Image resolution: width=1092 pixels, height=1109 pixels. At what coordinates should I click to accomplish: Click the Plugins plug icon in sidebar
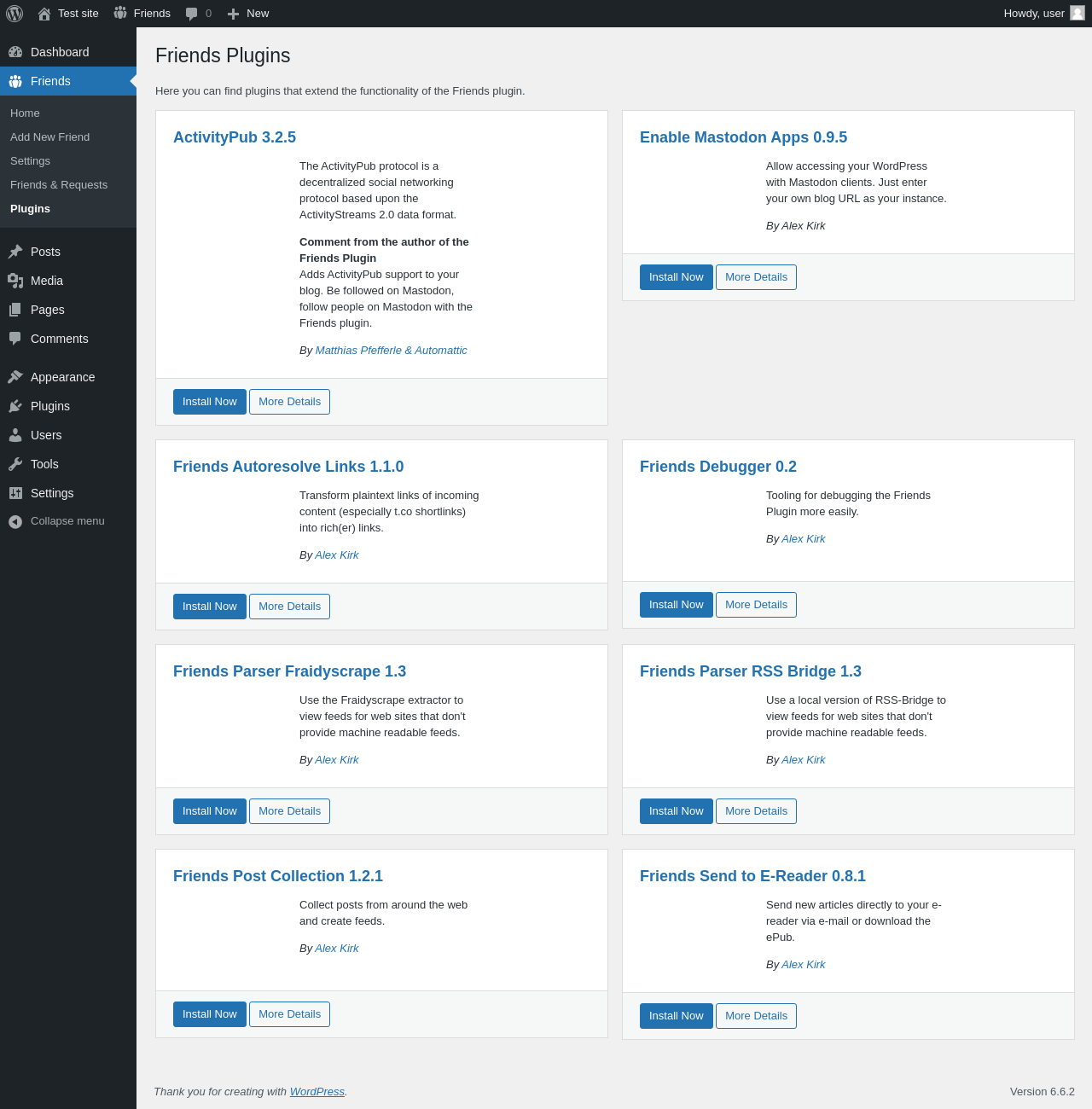tap(15, 406)
